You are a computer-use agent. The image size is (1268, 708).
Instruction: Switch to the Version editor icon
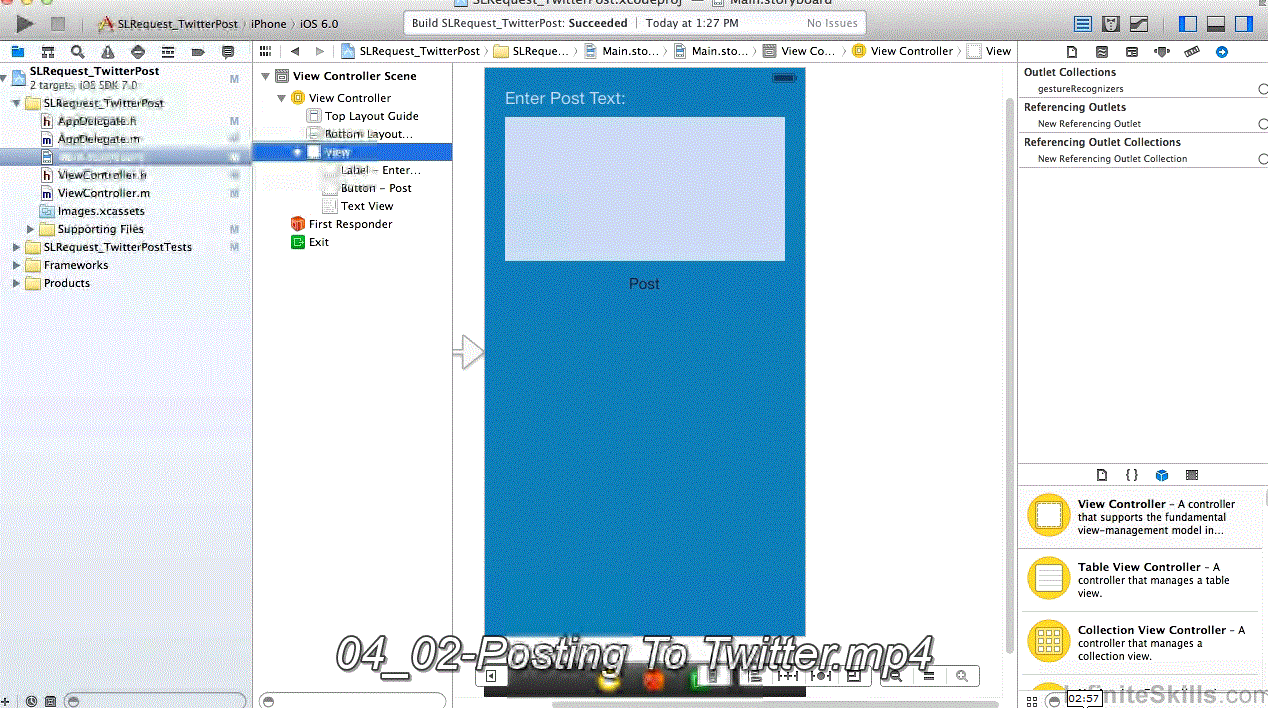1139,24
